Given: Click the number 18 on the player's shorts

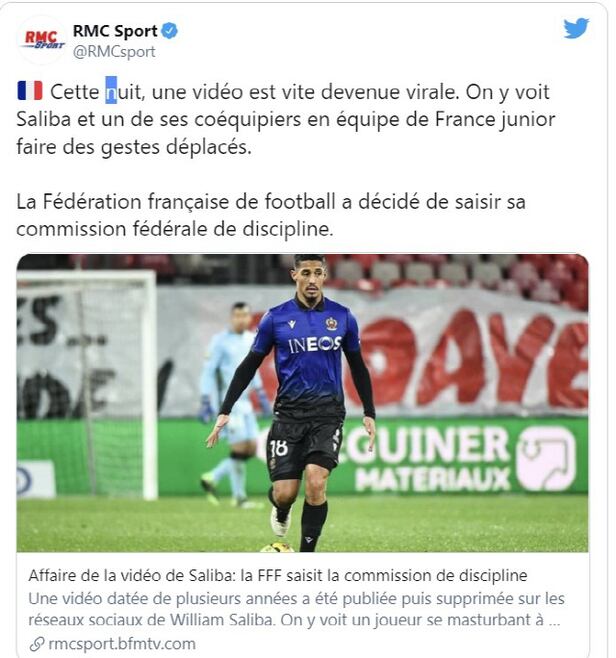Looking at the screenshot, I should [279, 448].
